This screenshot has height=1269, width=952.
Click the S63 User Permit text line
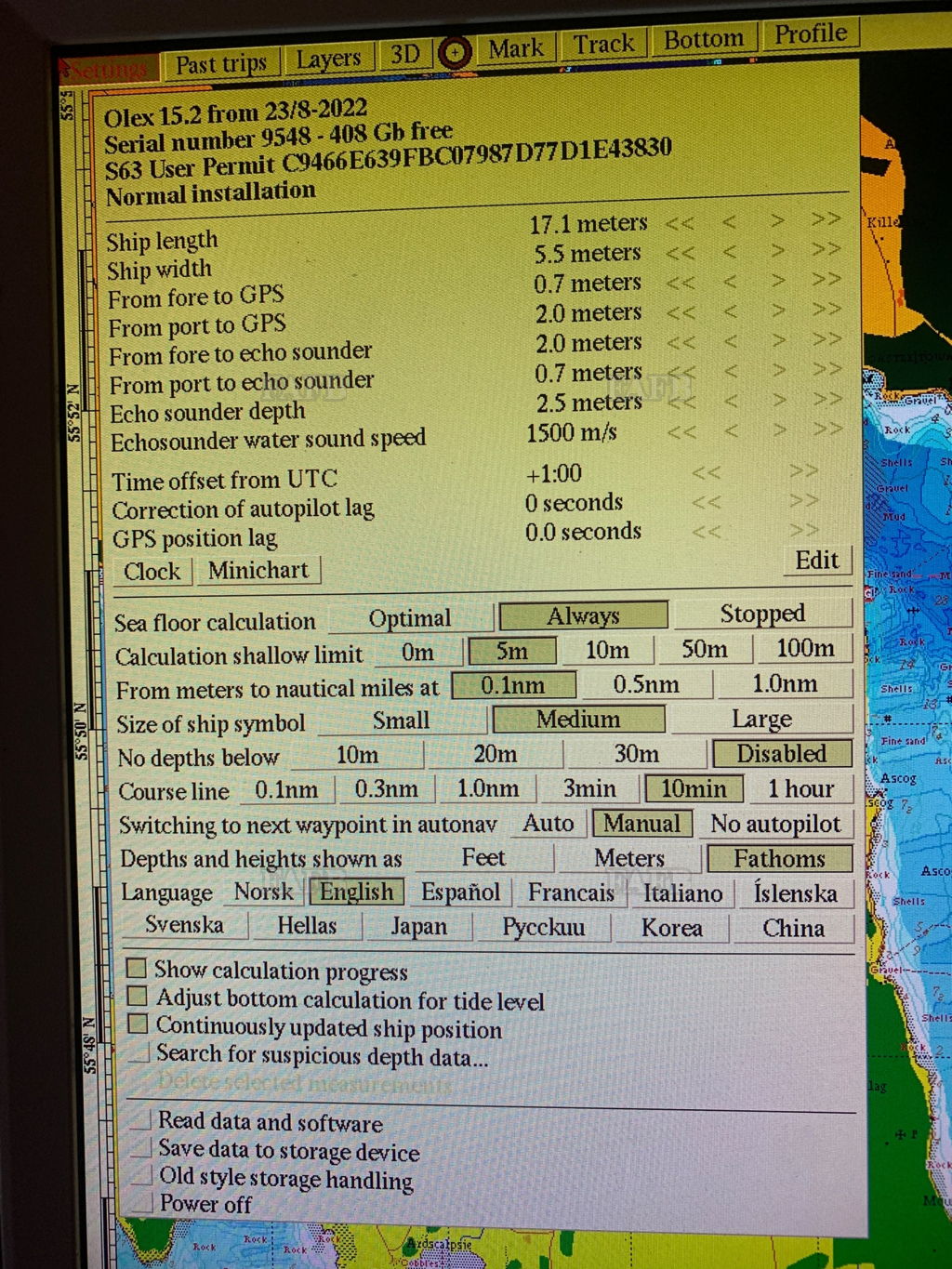(388, 158)
